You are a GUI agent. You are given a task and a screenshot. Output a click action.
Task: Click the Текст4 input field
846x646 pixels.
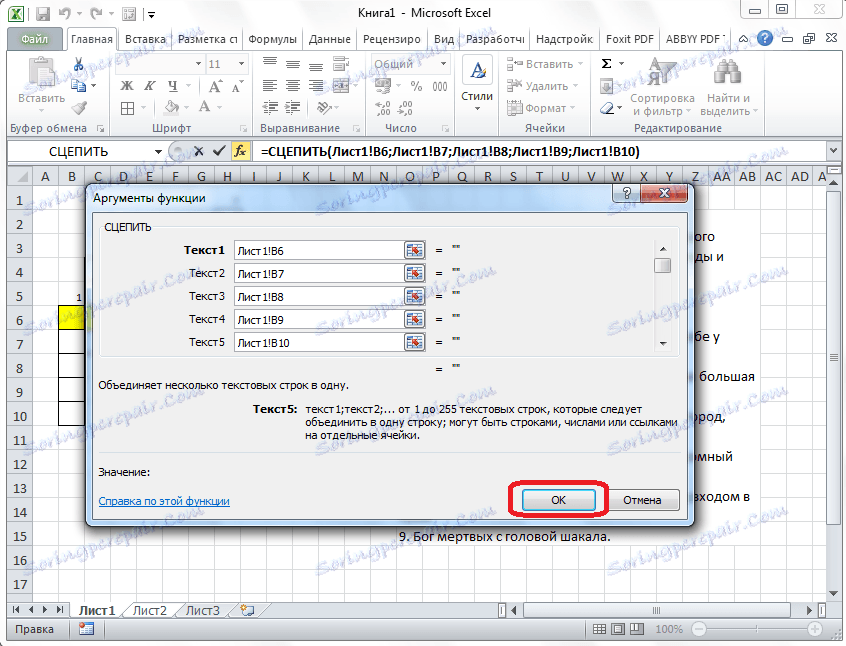tap(319, 319)
